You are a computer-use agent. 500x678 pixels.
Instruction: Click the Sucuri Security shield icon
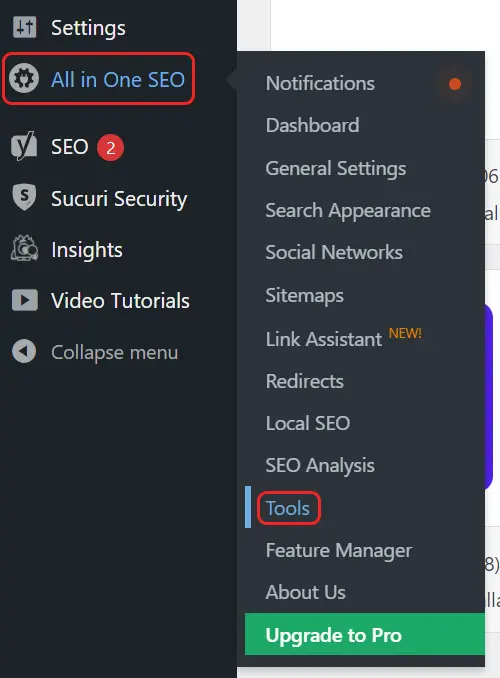coord(24,197)
